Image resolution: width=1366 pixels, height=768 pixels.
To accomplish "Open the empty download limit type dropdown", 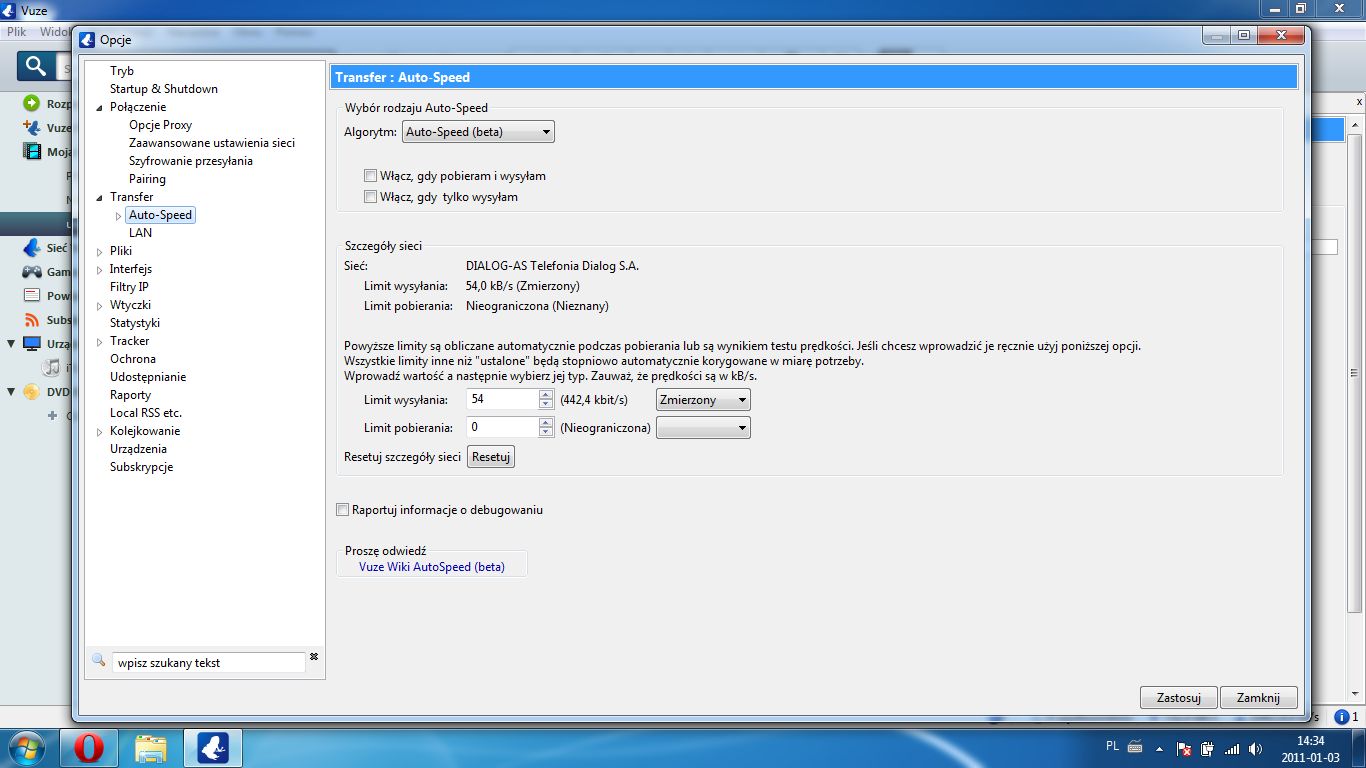I will click(703, 428).
